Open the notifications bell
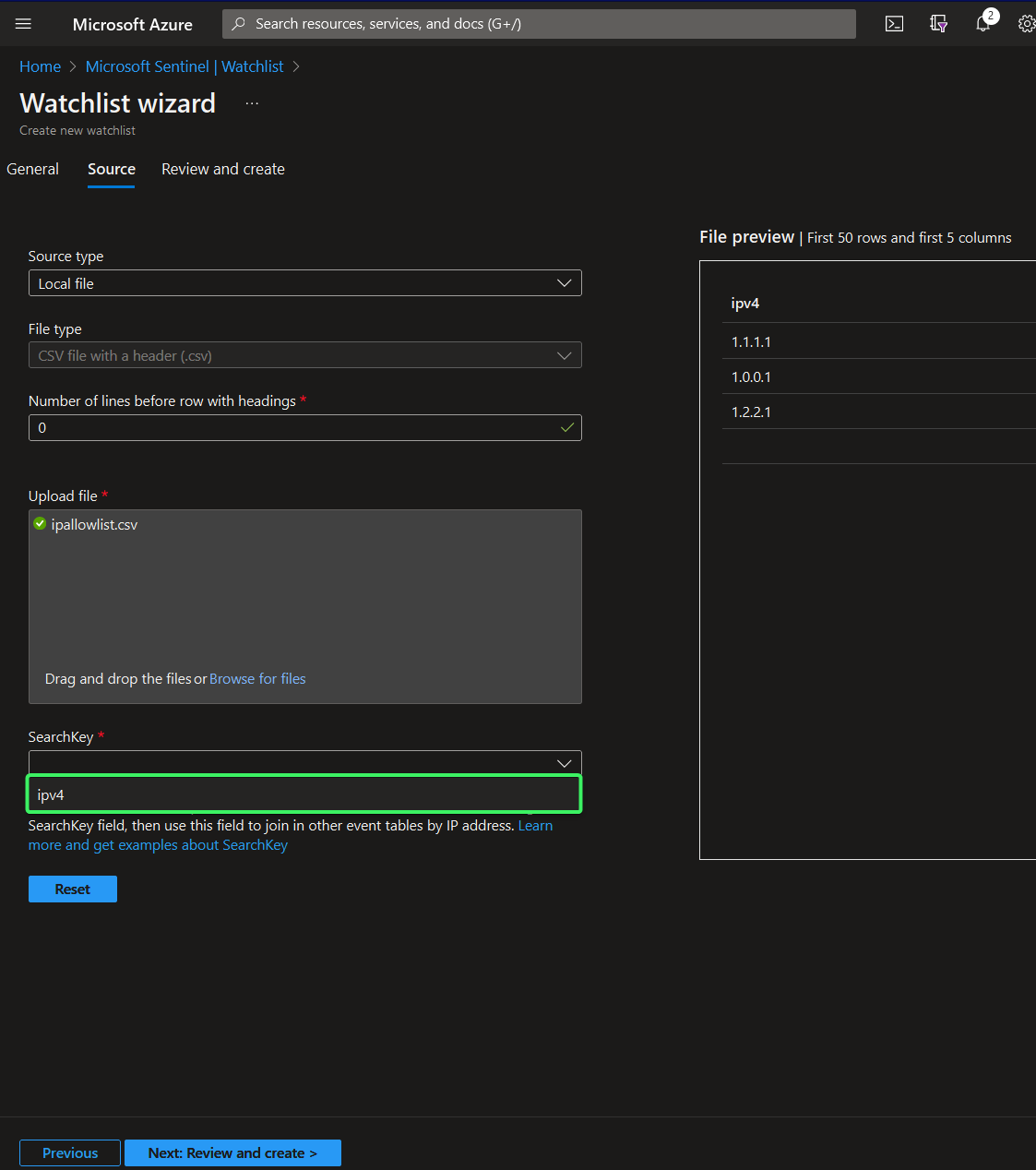The image size is (1036, 1170). point(982,24)
